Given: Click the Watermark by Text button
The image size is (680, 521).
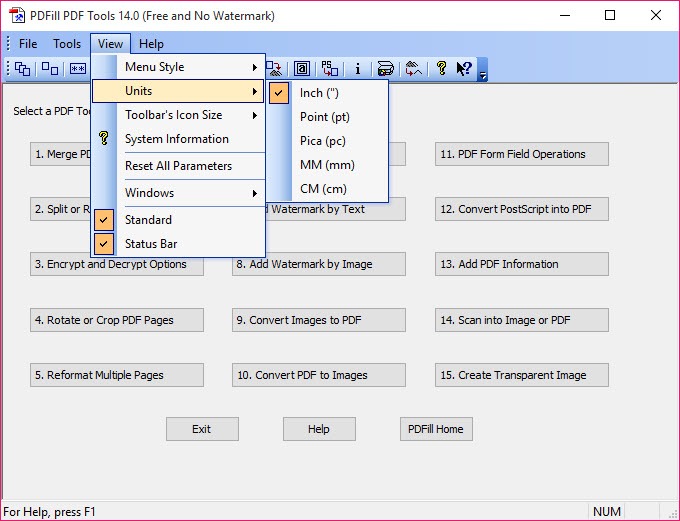Looking at the screenshot, I should [x=336, y=210].
